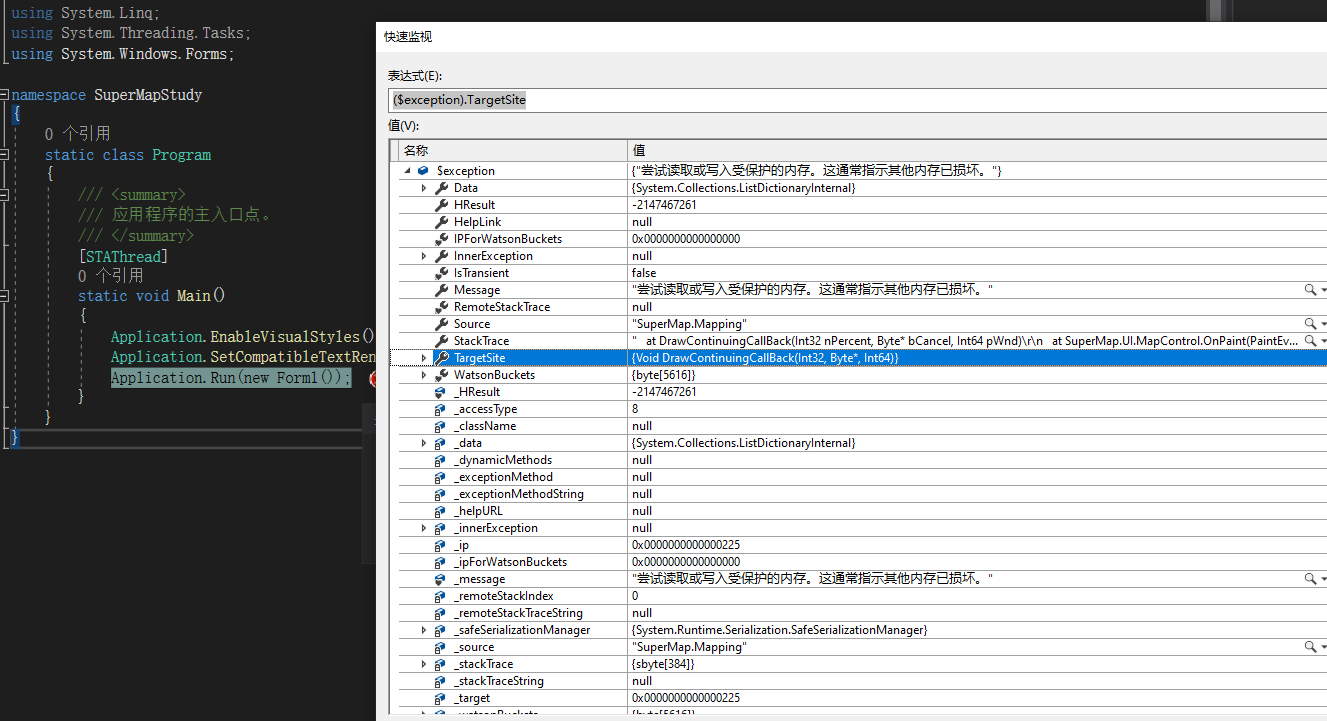Expand the Data property node
1327x721 pixels.
click(x=424, y=188)
